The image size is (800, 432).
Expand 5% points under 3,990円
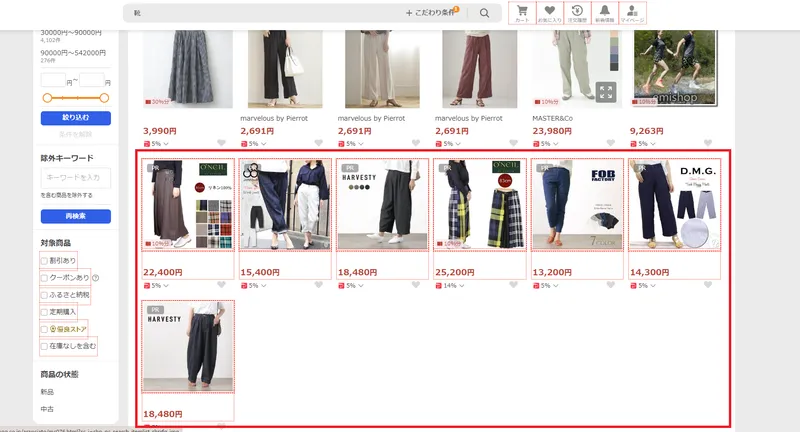click(x=156, y=144)
